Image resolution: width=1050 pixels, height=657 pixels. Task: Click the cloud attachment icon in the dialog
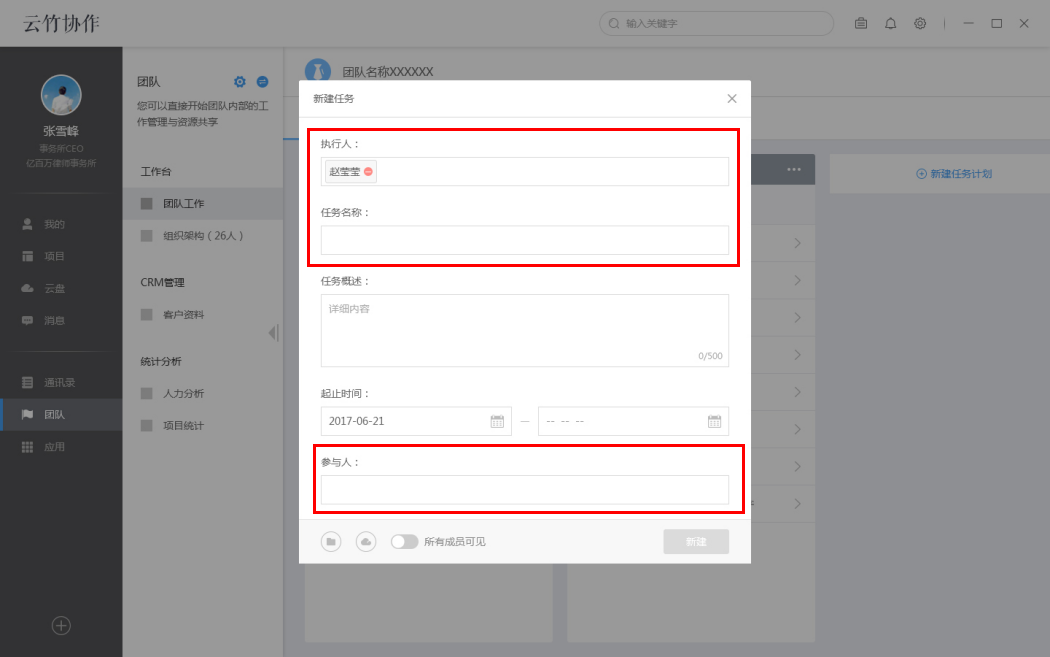[365, 540]
